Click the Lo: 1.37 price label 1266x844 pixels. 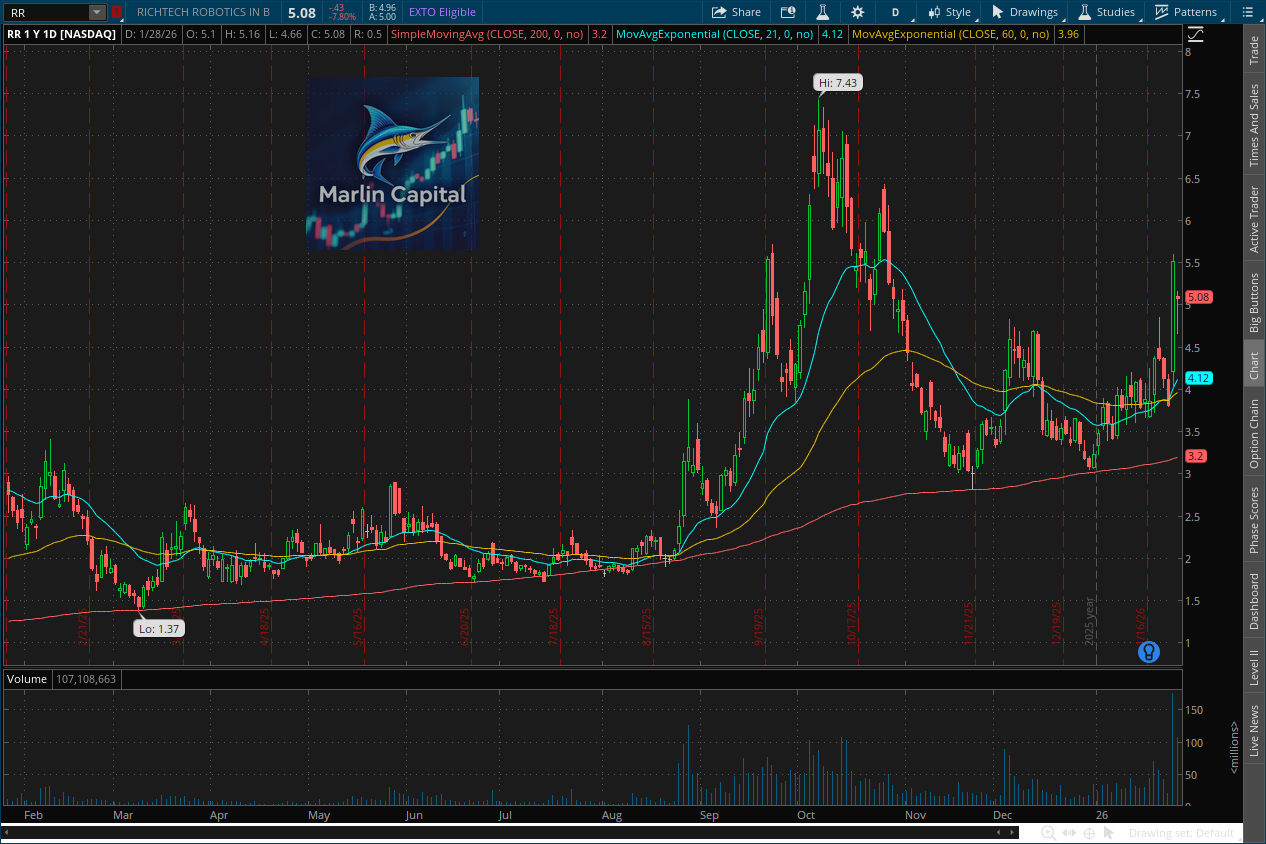pyautogui.click(x=158, y=628)
